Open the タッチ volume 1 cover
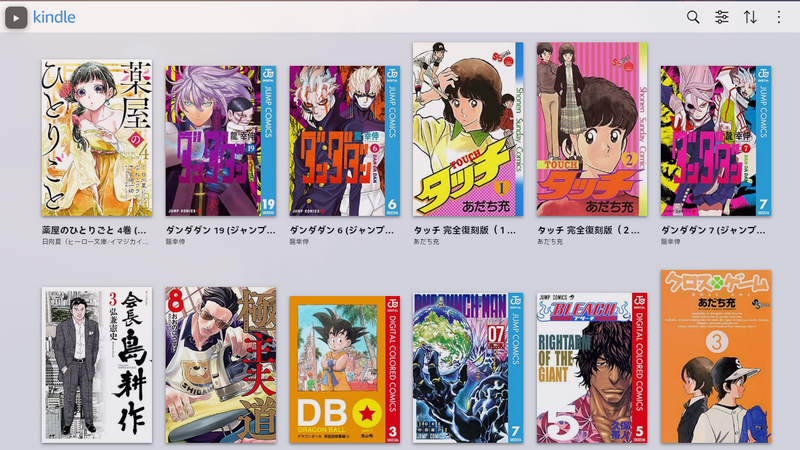Screen dimensions: 800x450 click(x=468, y=129)
